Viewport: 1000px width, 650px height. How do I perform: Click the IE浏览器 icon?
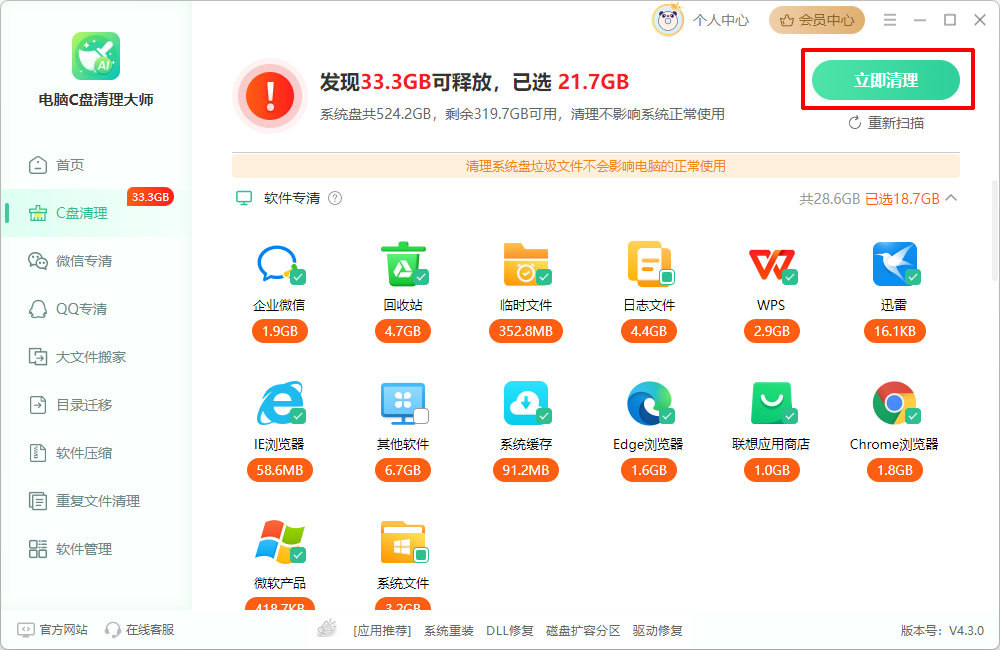click(x=280, y=403)
